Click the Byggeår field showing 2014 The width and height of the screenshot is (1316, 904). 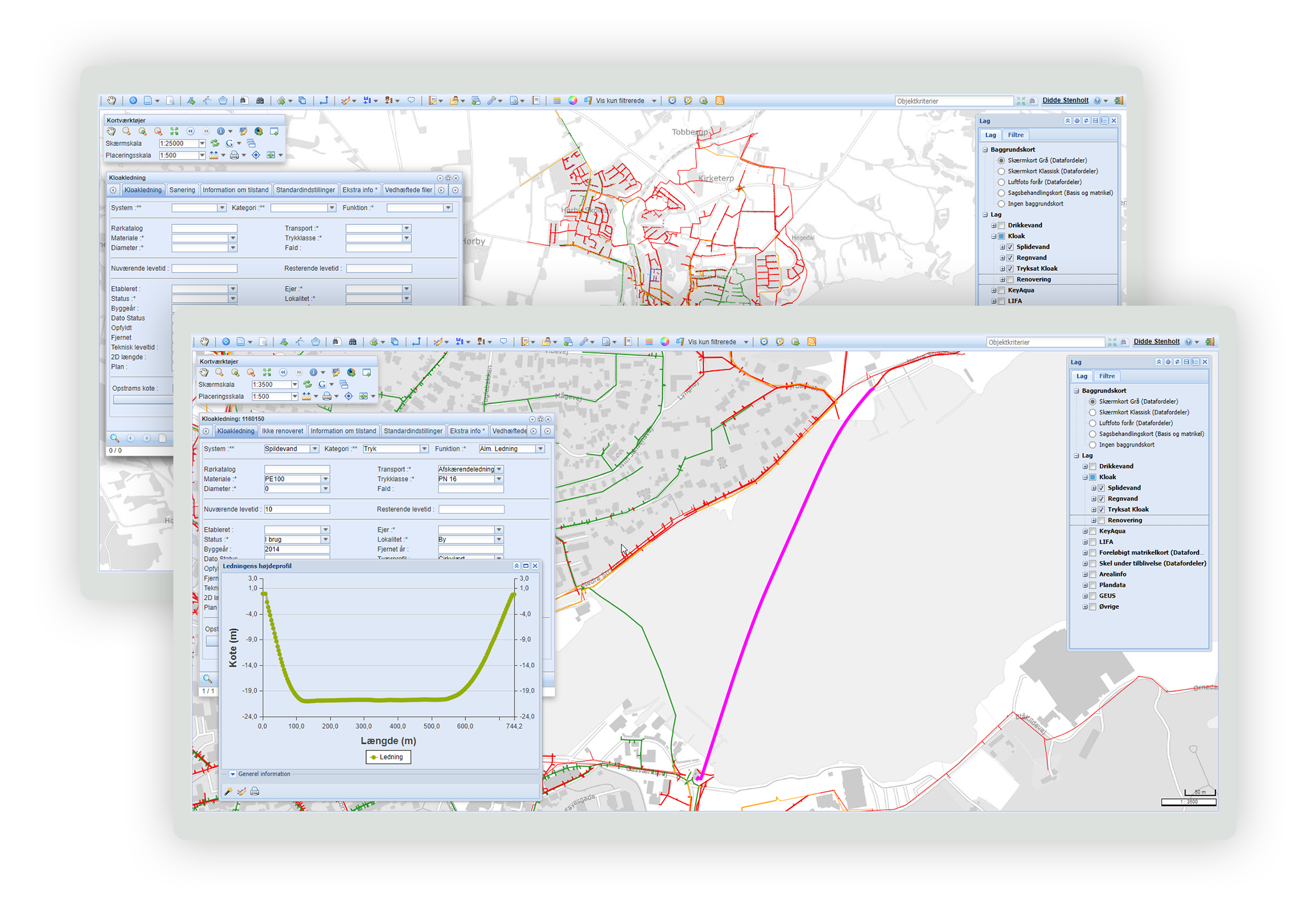[296, 549]
